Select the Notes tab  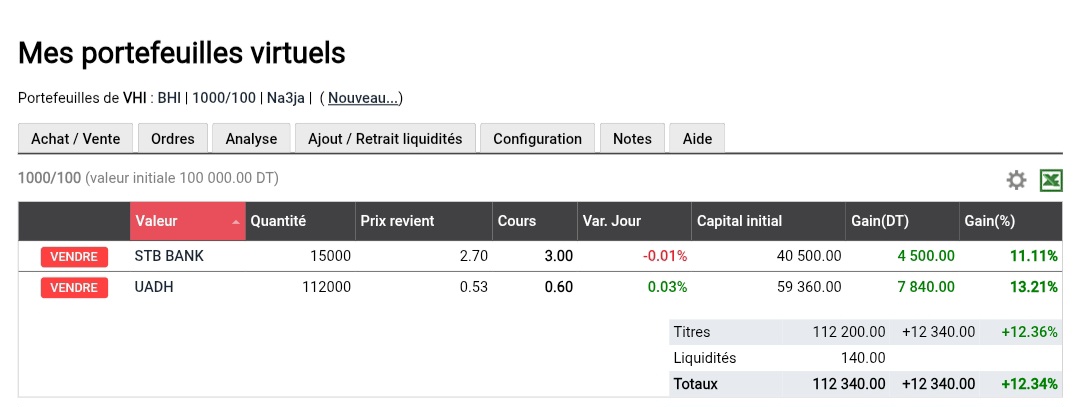tap(632, 139)
